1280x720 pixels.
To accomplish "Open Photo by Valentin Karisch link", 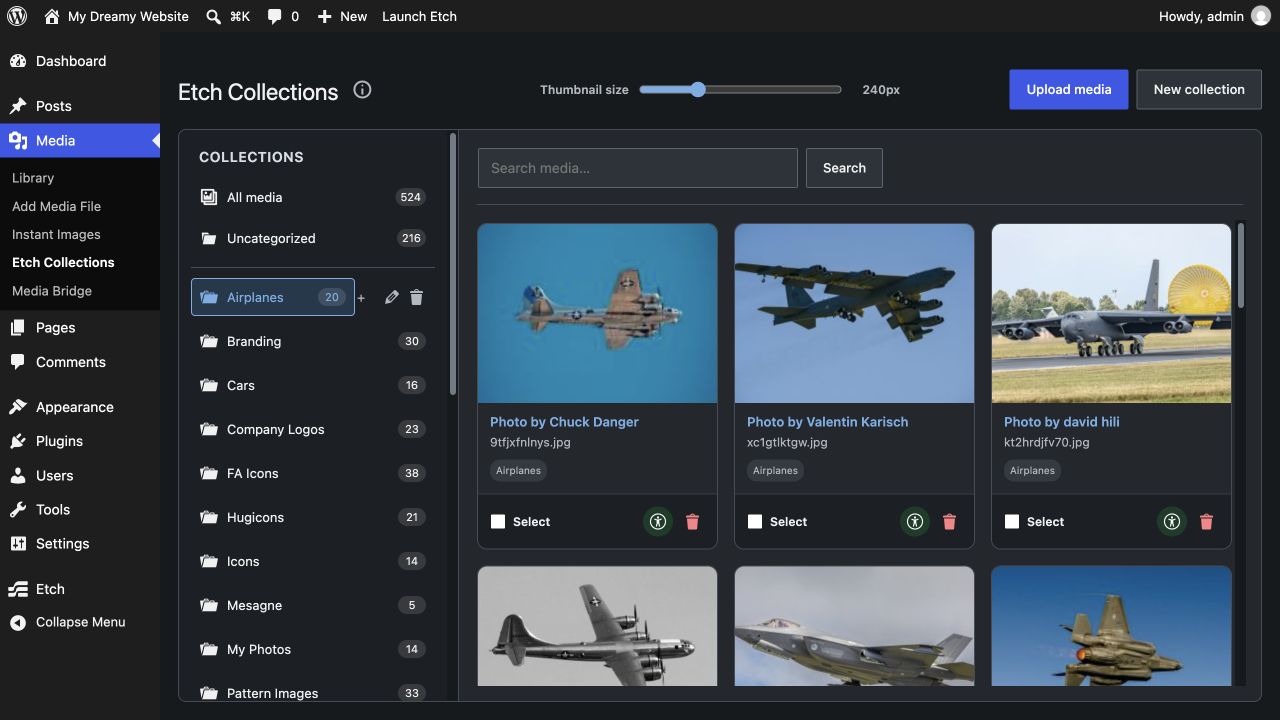I will tap(828, 422).
